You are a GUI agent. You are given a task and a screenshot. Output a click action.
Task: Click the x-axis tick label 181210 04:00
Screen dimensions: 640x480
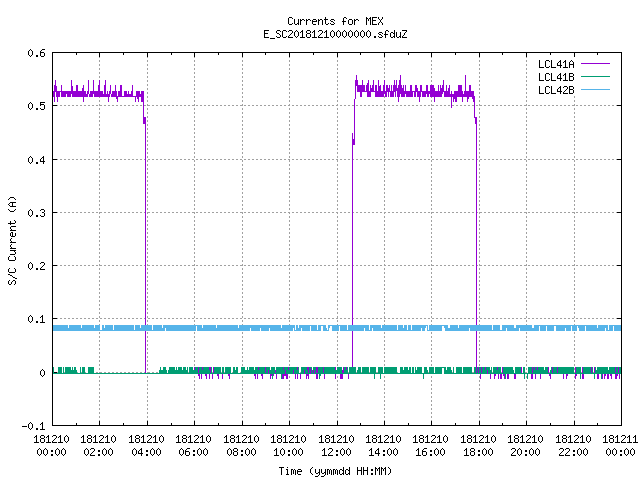(x=146, y=446)
